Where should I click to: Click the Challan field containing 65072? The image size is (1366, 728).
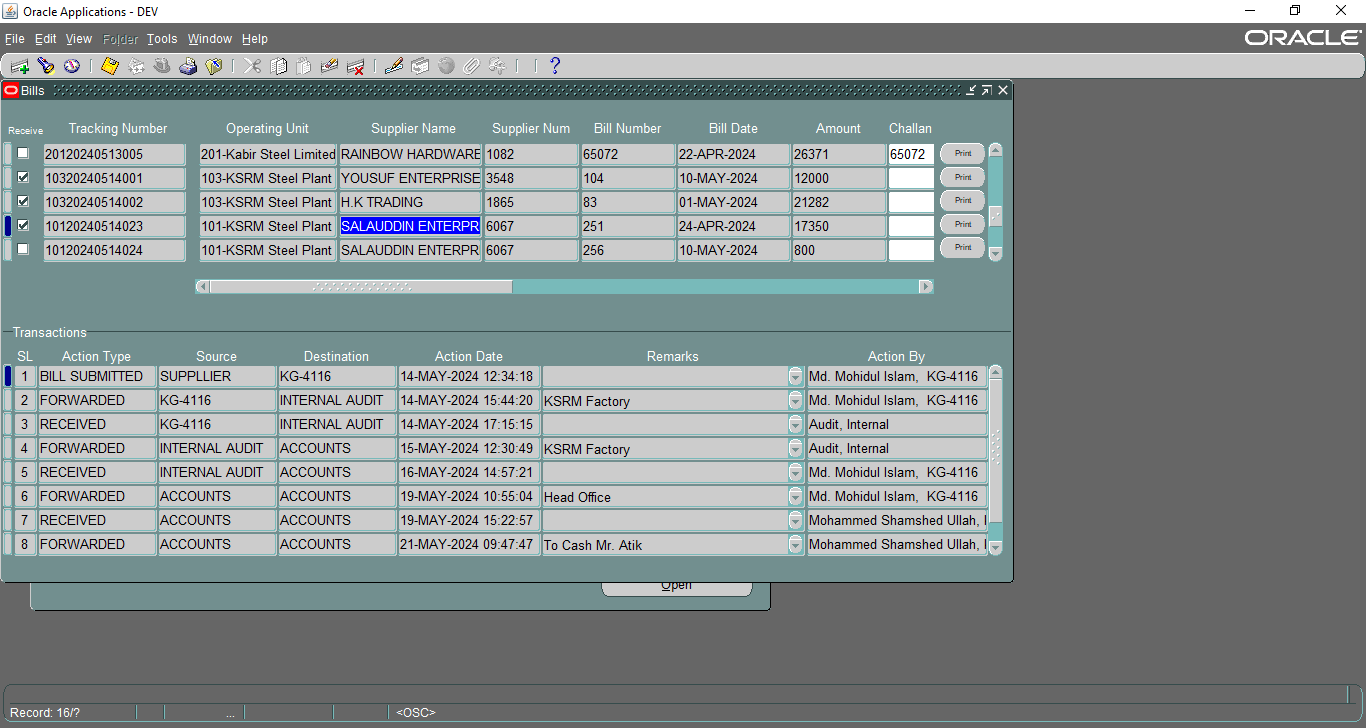pos(911,155)
